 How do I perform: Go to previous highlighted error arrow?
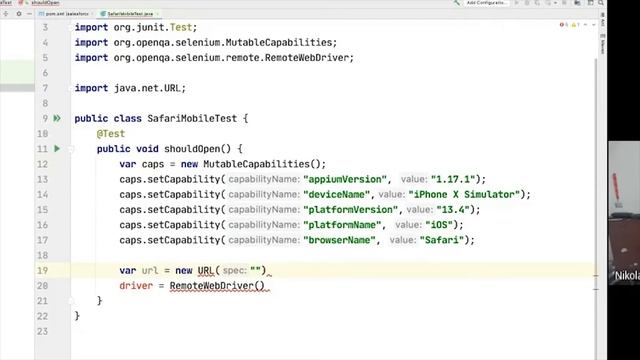pos(585,25)
